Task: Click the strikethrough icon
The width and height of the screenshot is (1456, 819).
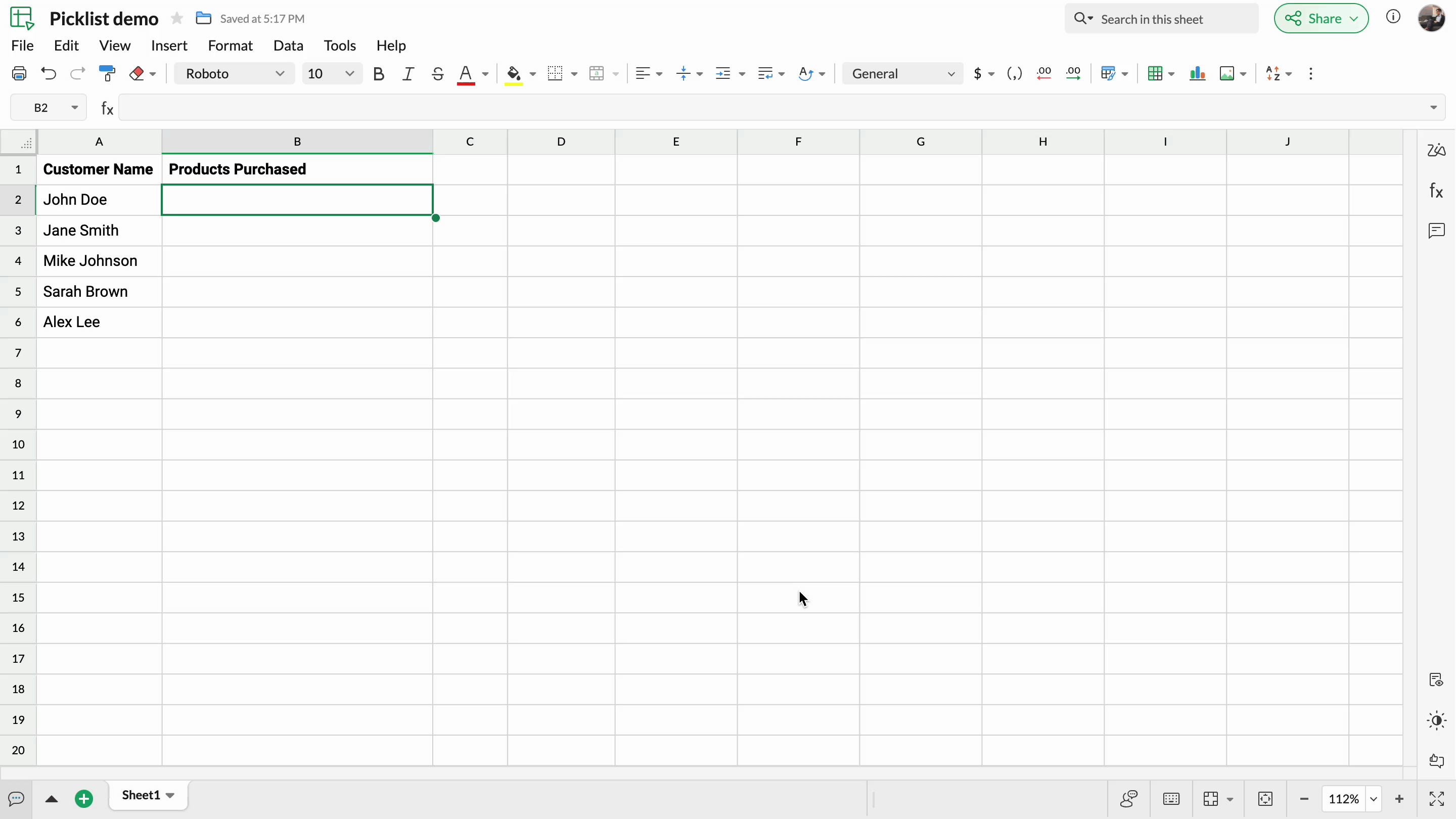Action: tap(437, 73)
